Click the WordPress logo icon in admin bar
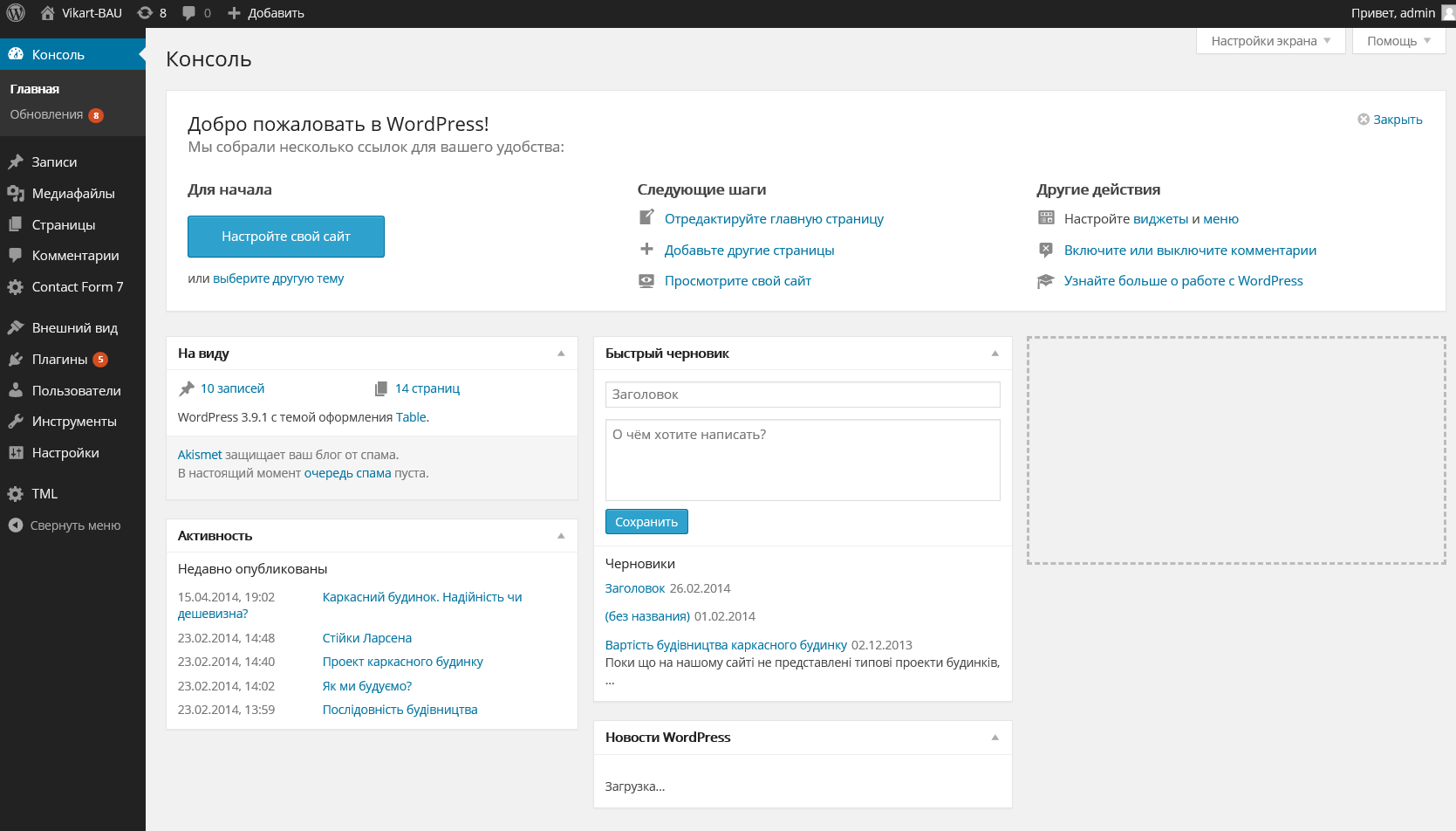Viewport: 1456px width, 831px height. pos(16,13)
